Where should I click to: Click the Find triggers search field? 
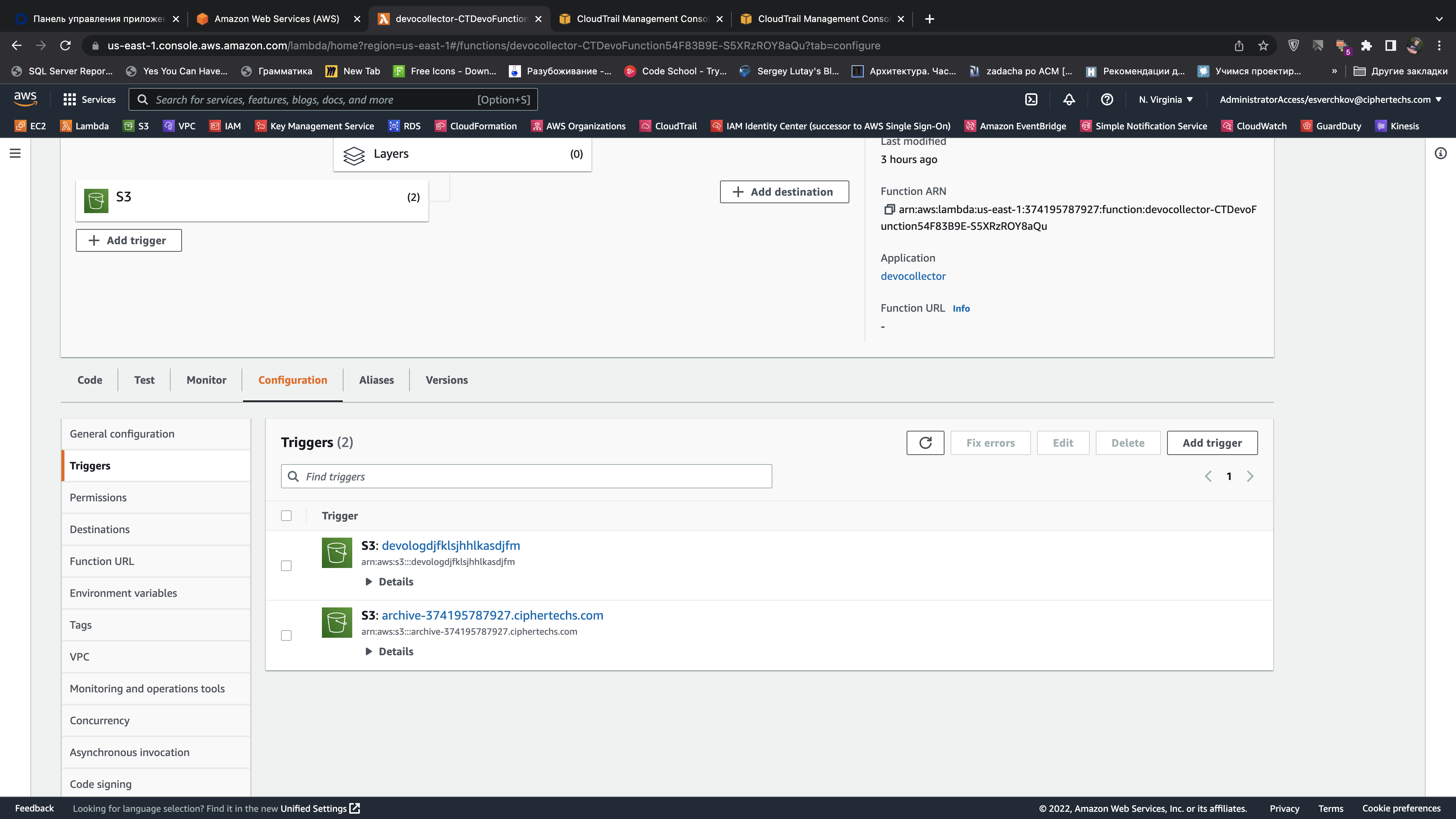pyautogui.click(x=526, y=477)
